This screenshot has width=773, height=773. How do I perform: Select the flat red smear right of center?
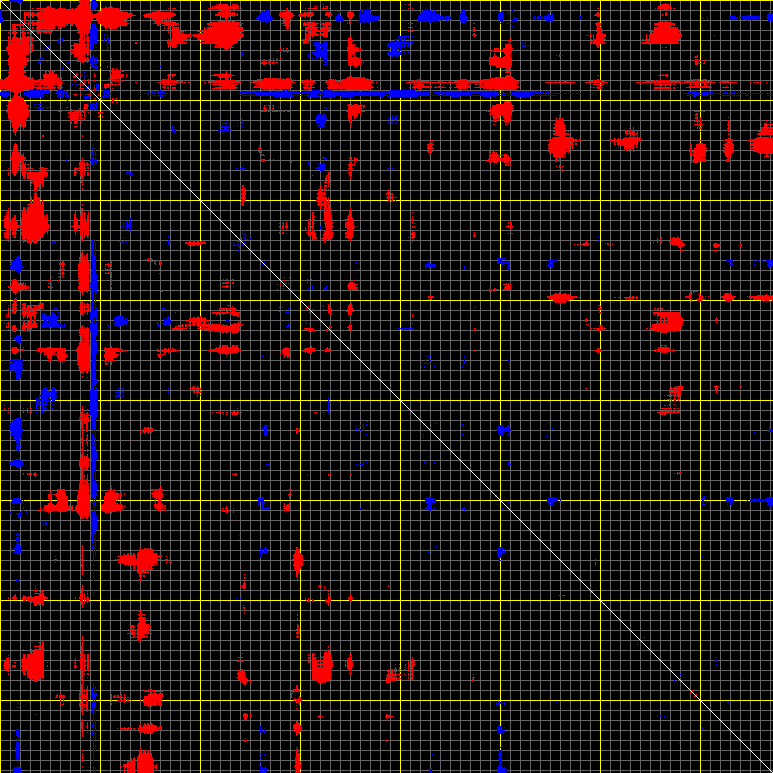tap(560, 298)
